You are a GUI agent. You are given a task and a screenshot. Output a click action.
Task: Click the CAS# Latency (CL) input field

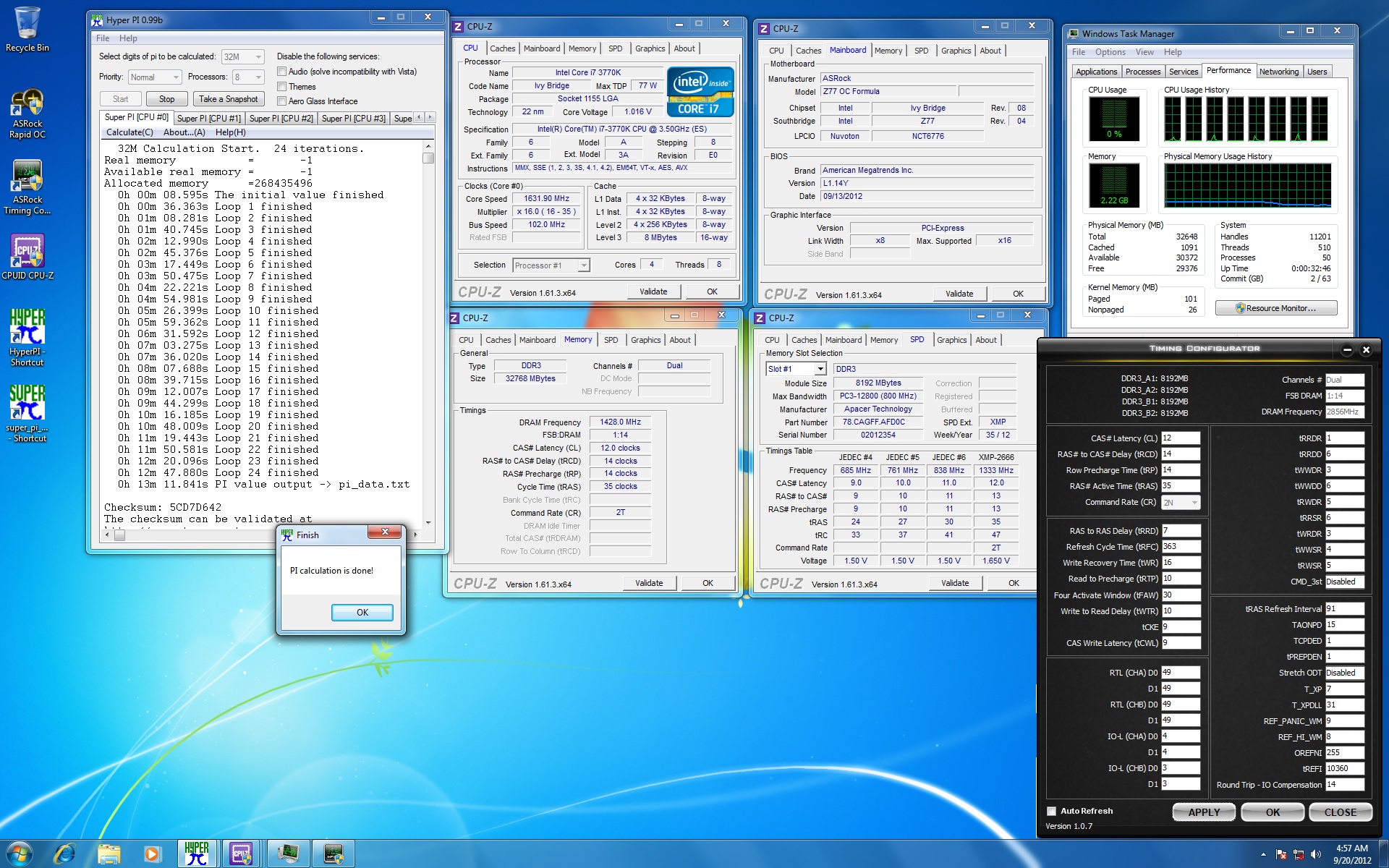tap(1180, 438)
